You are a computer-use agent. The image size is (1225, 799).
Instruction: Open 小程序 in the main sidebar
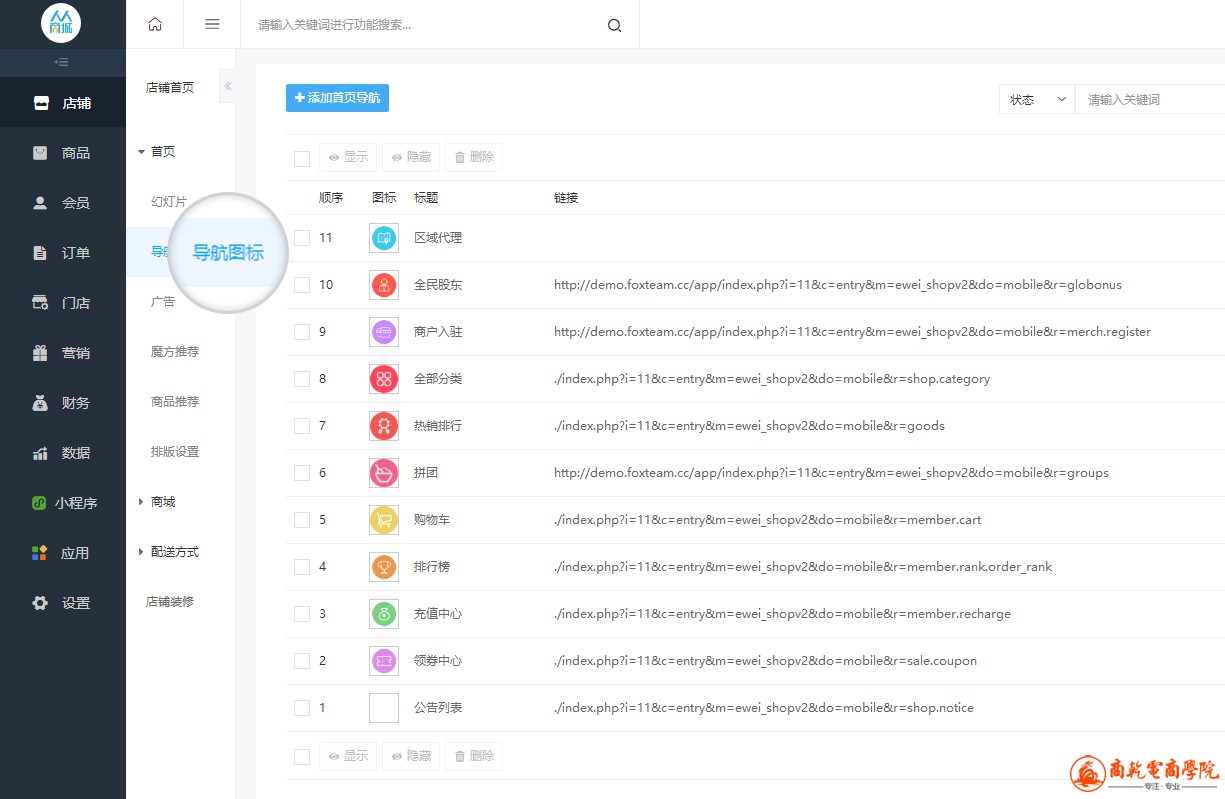click(63, 503)
